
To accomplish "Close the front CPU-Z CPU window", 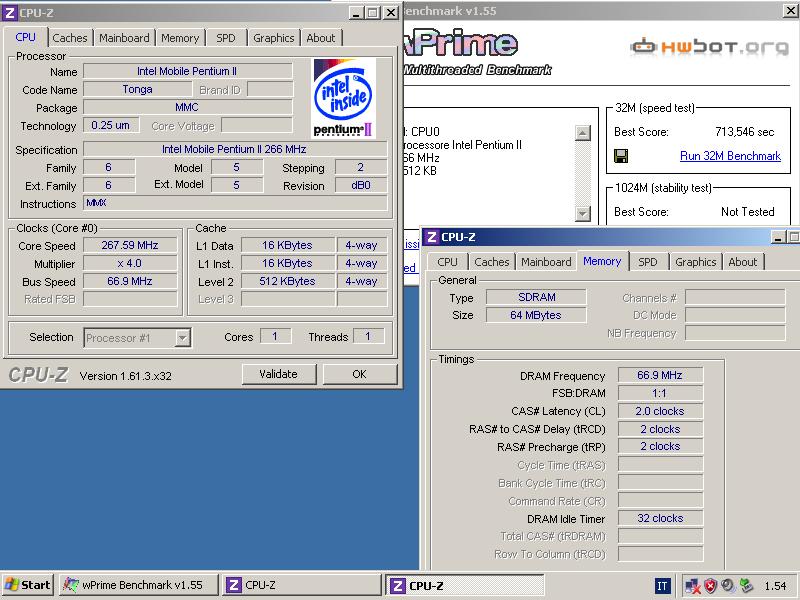I will [391, 13].
